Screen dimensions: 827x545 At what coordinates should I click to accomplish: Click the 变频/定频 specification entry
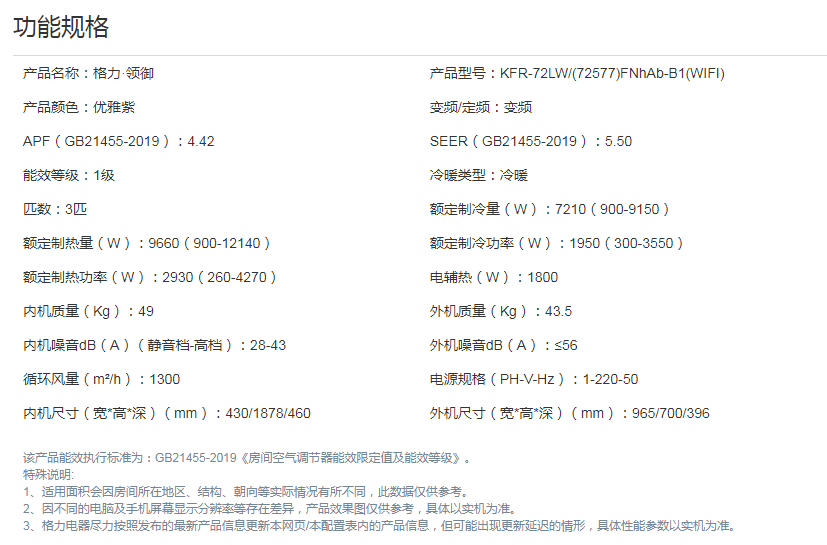(x=480, y=107)
